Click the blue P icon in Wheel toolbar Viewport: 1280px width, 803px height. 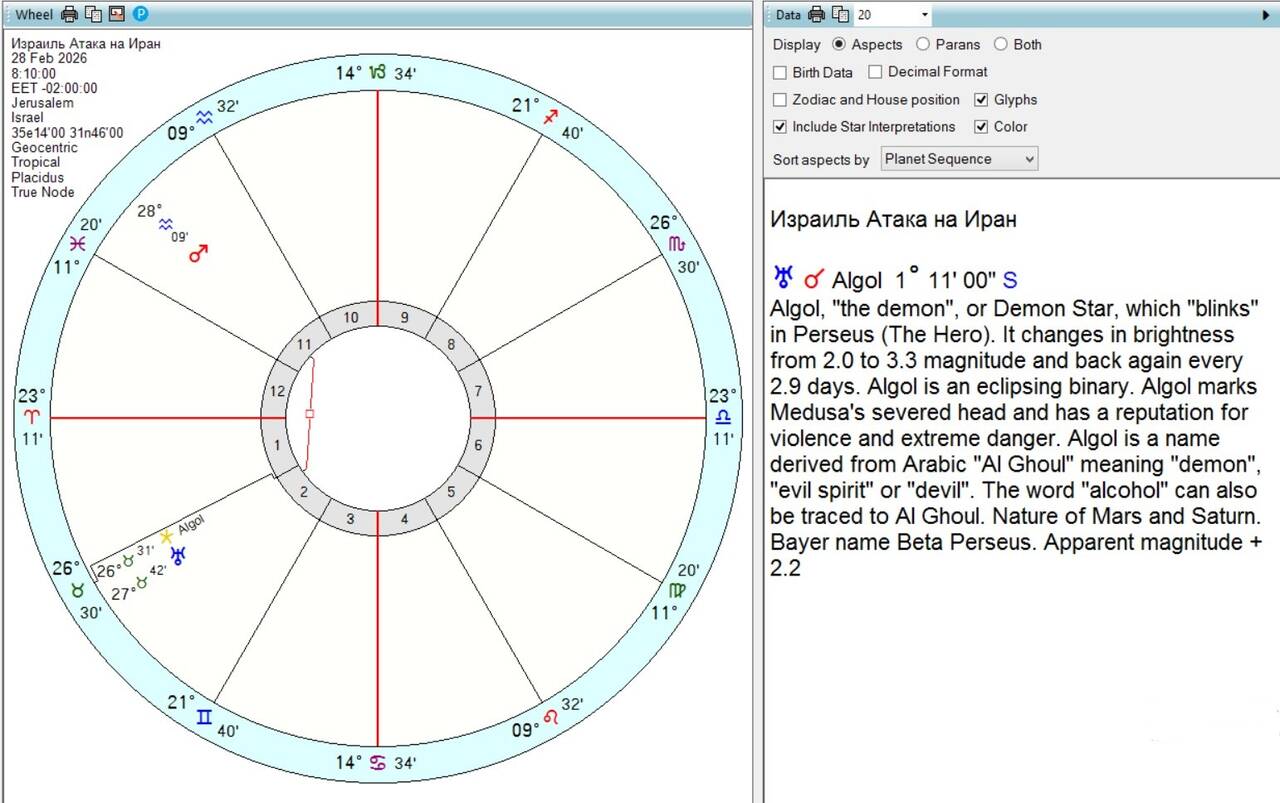[x=141, y=14]
